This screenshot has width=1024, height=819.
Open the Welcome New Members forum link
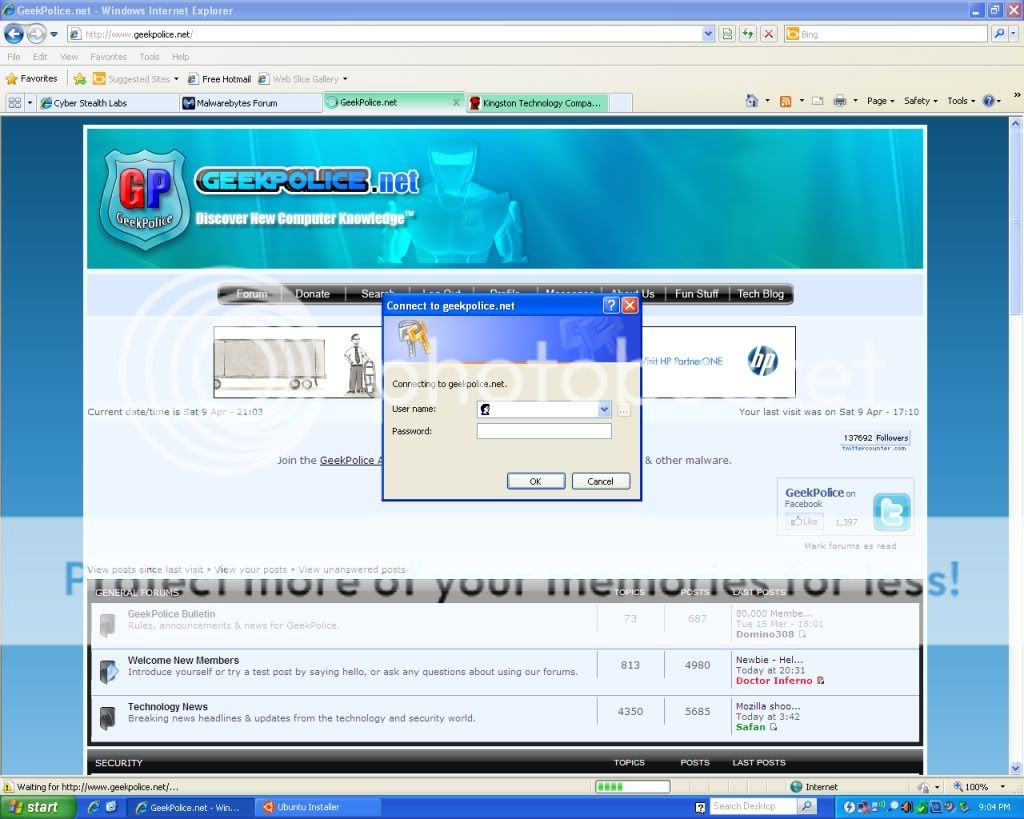[x=183, y=660]
